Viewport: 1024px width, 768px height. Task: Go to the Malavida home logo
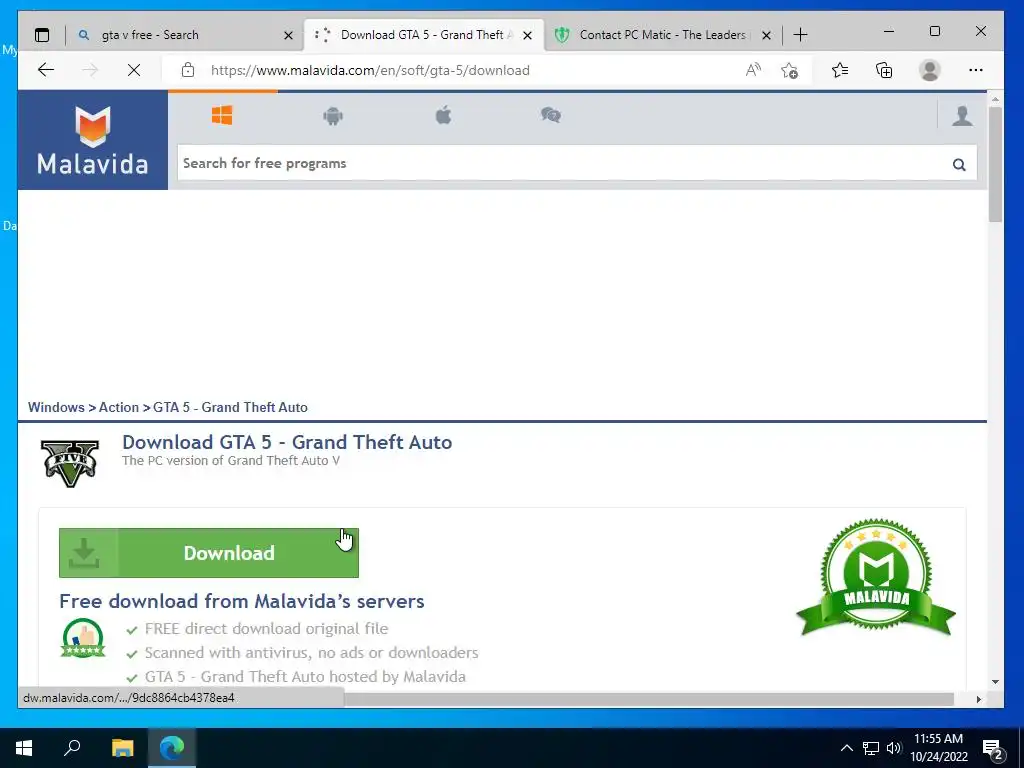[x=93, y=140]
